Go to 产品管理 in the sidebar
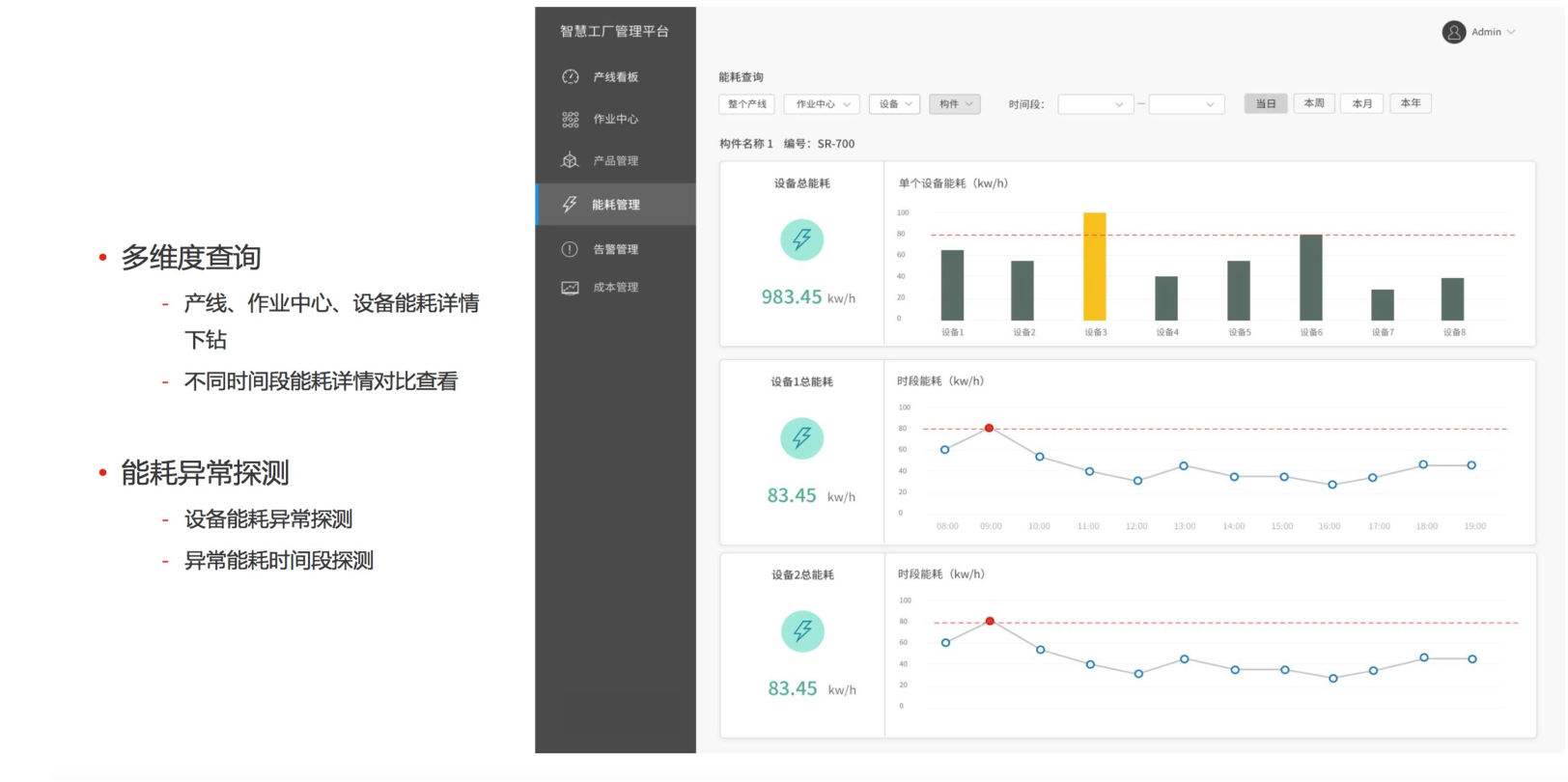Viewport: 1568px width, 782px height. (x=615, y=160)
